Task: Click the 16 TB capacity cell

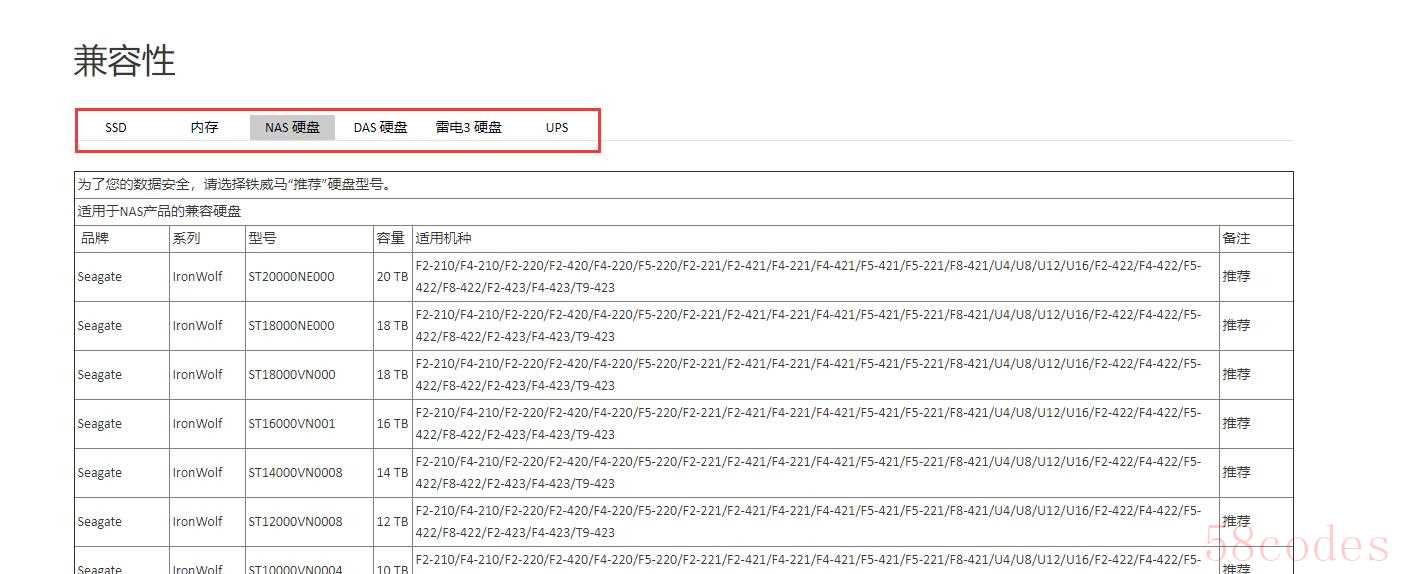Action: [392, 424]
